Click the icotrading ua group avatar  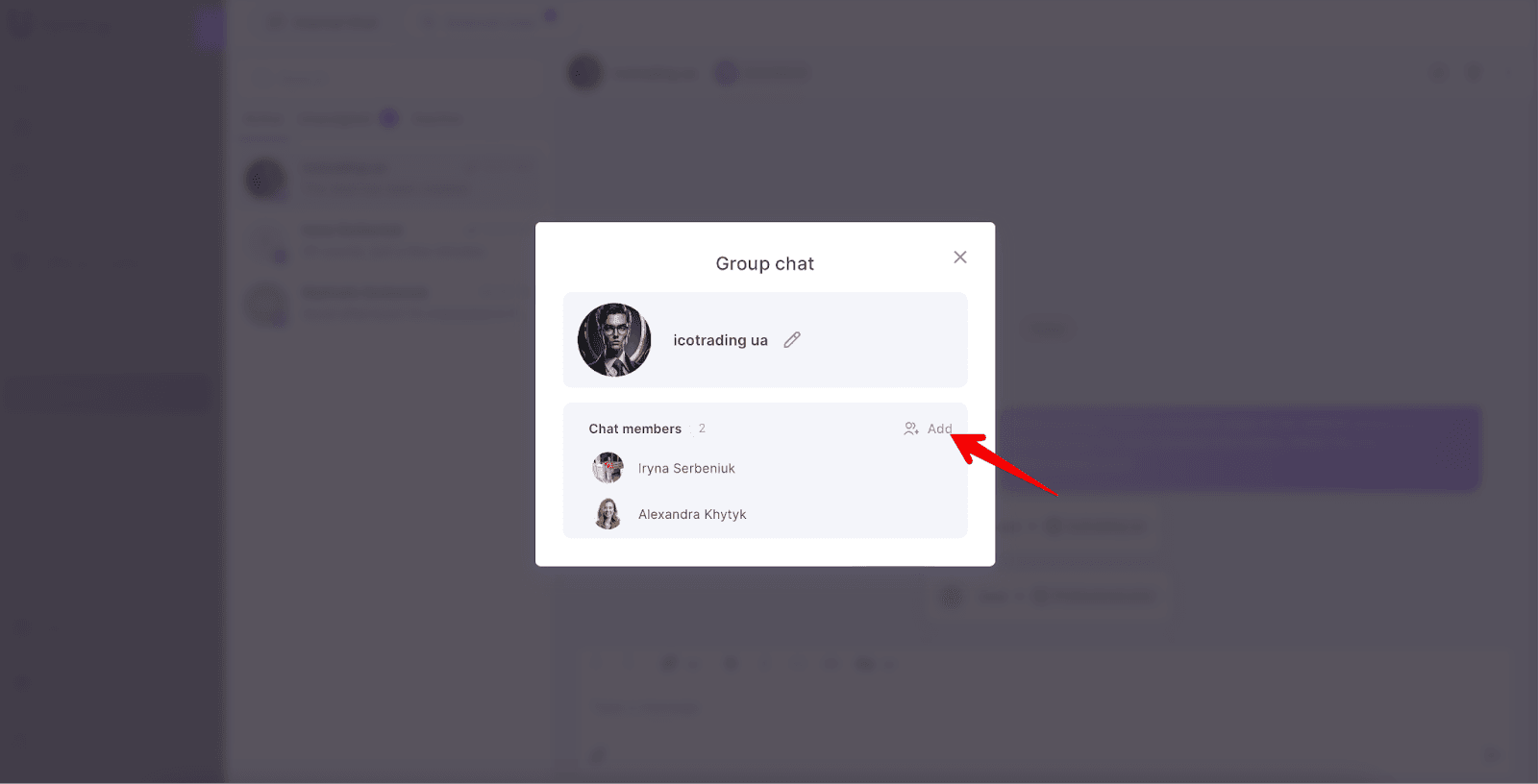click(x=614, y=340)
